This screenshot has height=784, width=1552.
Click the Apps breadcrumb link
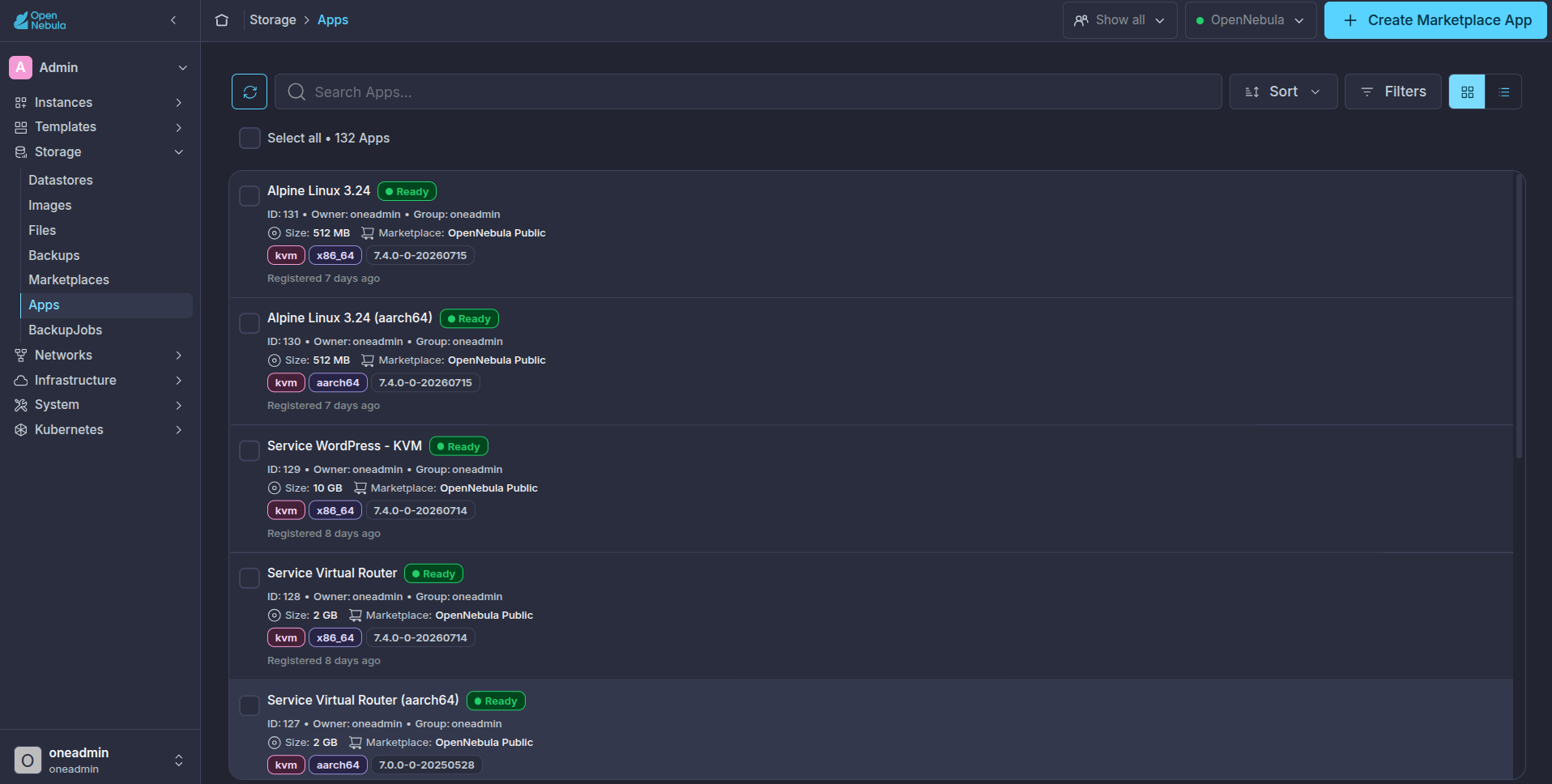(333, 20)
